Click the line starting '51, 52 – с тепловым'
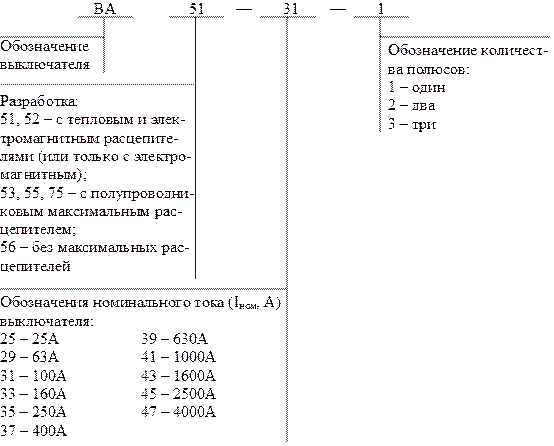 [x=93, y=120]
